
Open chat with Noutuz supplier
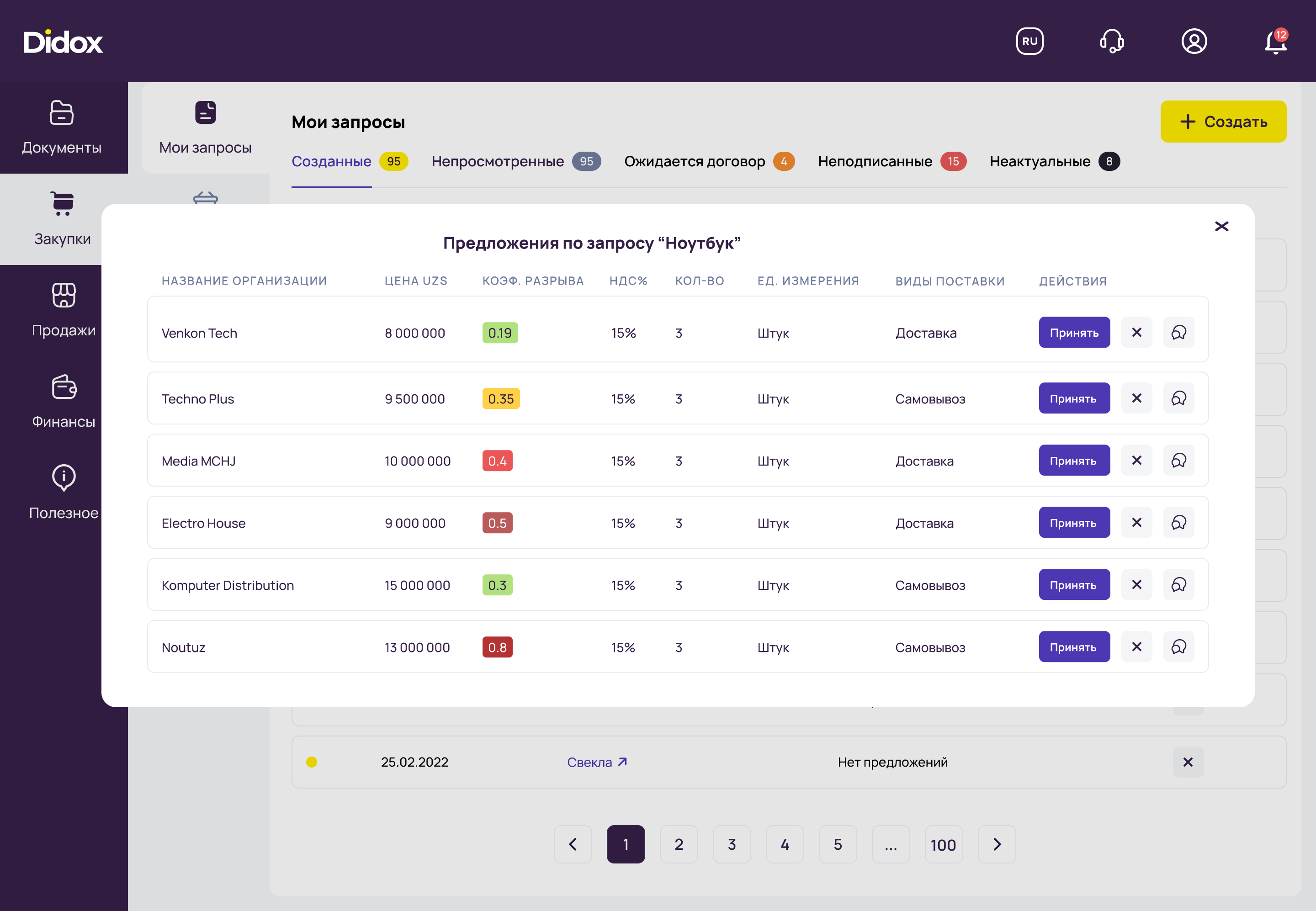pyautogui.click(x=1178, y=647)
